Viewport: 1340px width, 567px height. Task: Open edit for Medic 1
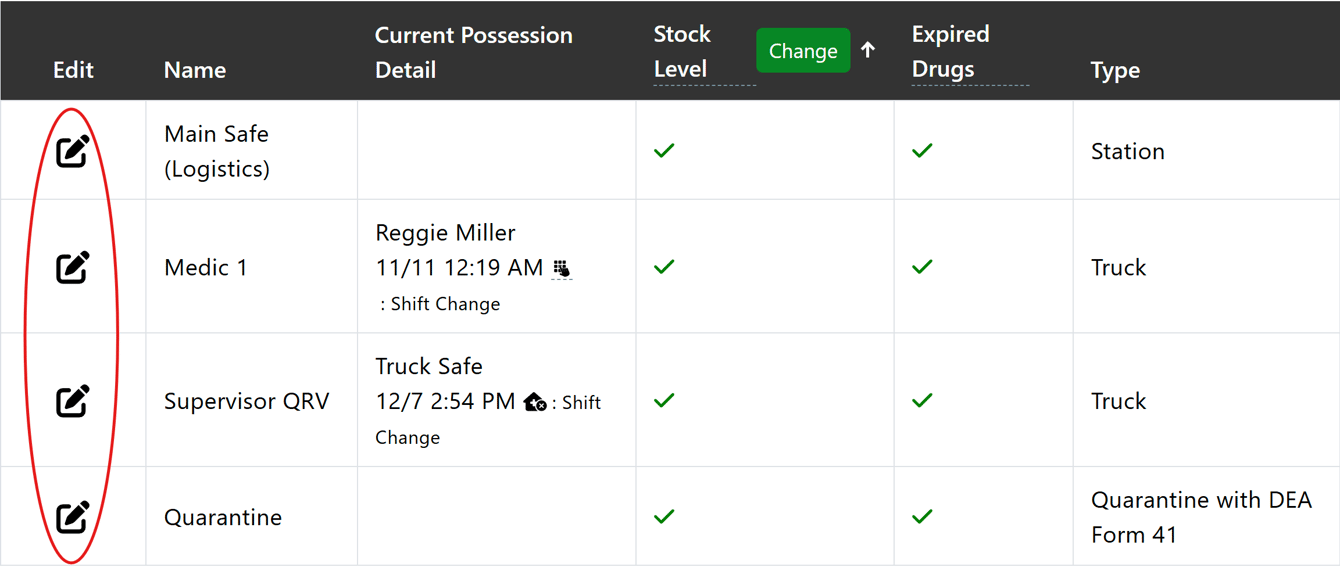(x=73, y=267)
